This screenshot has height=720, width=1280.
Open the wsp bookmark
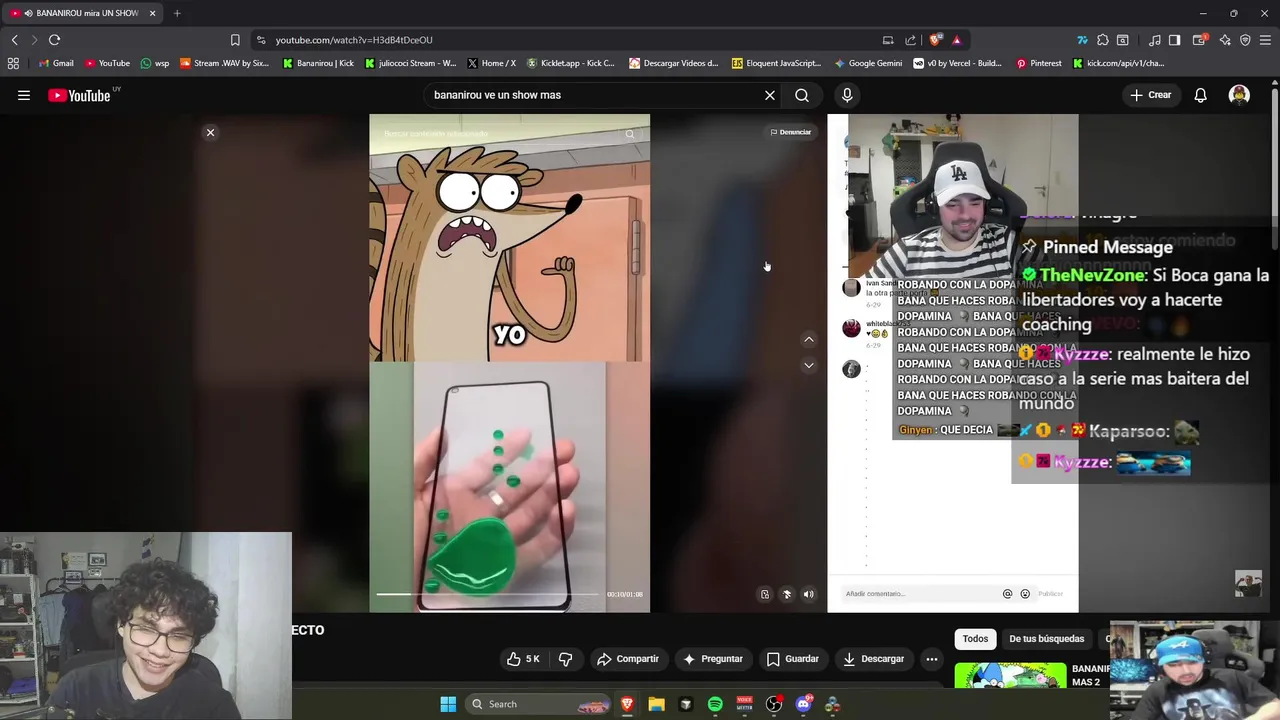[x=155, y=63]
